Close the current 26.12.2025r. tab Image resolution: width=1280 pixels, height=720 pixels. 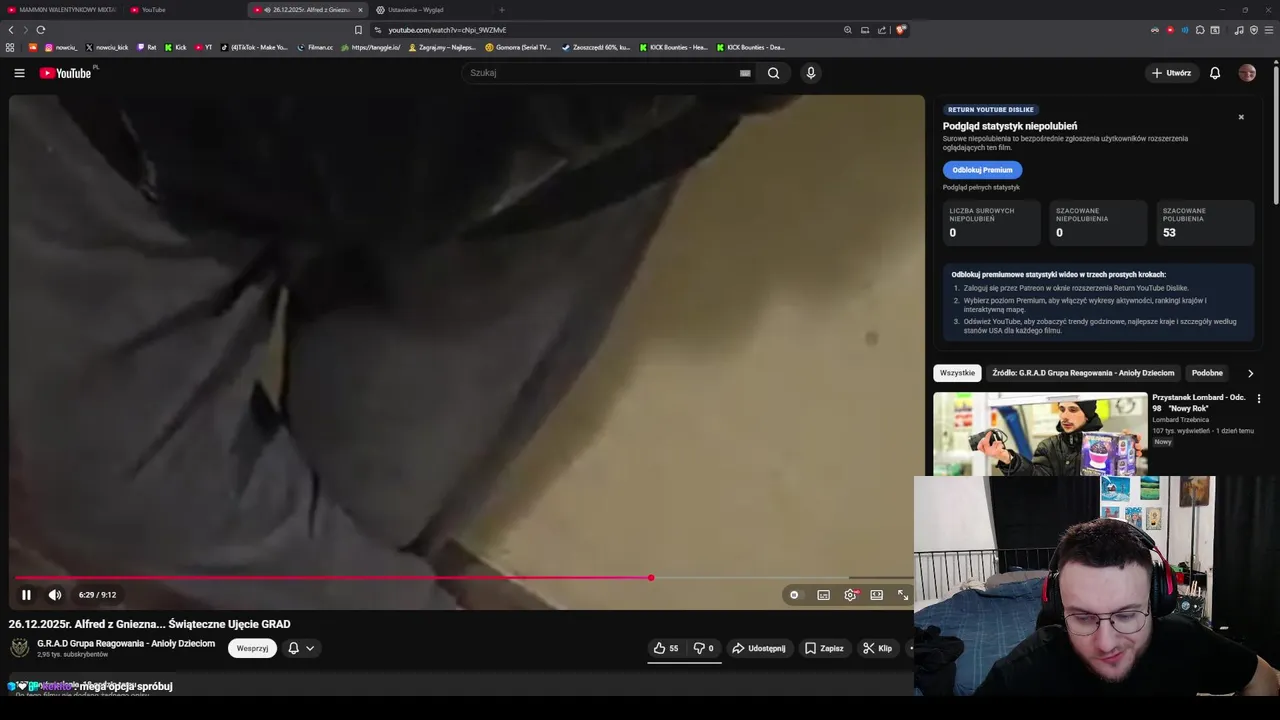pyautogui.click(x=360, y=10)
